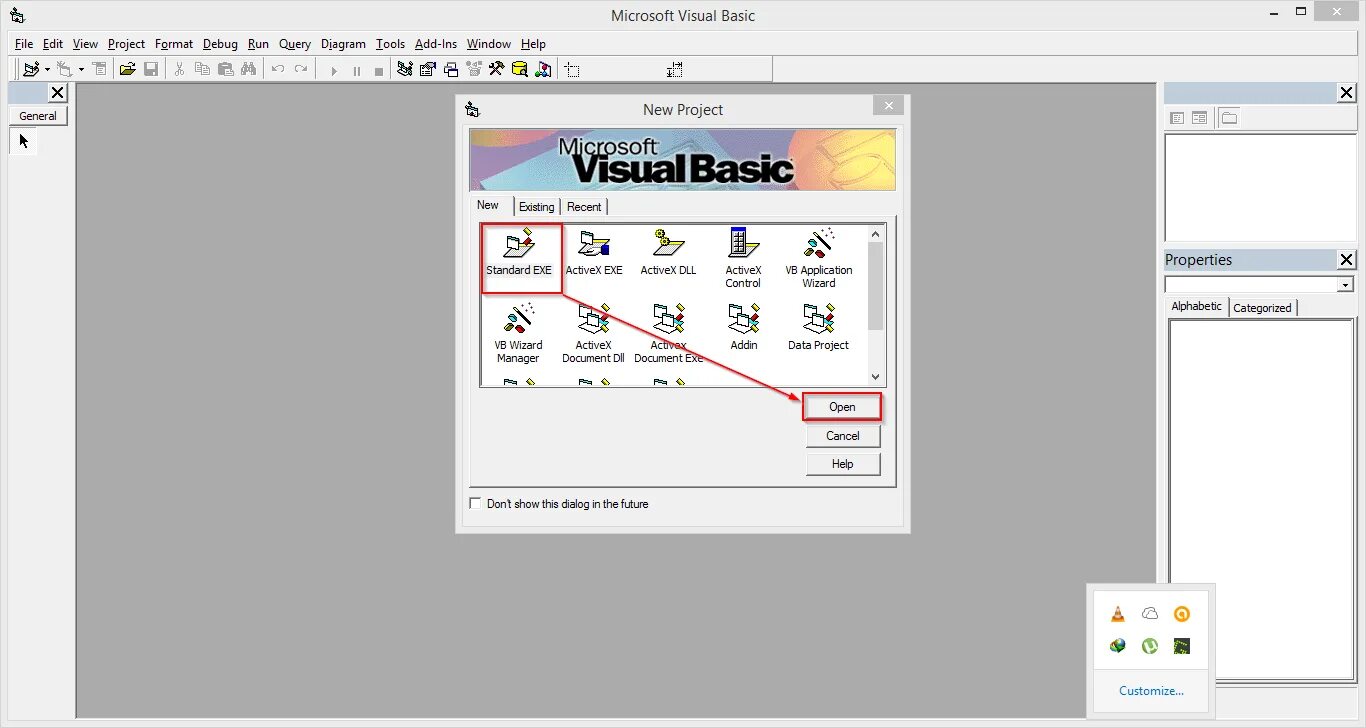This screenshot has width=1366, height=728.
Task: Click the Help button in New Project
Action: pyautogui.click(x=843, y=464)
